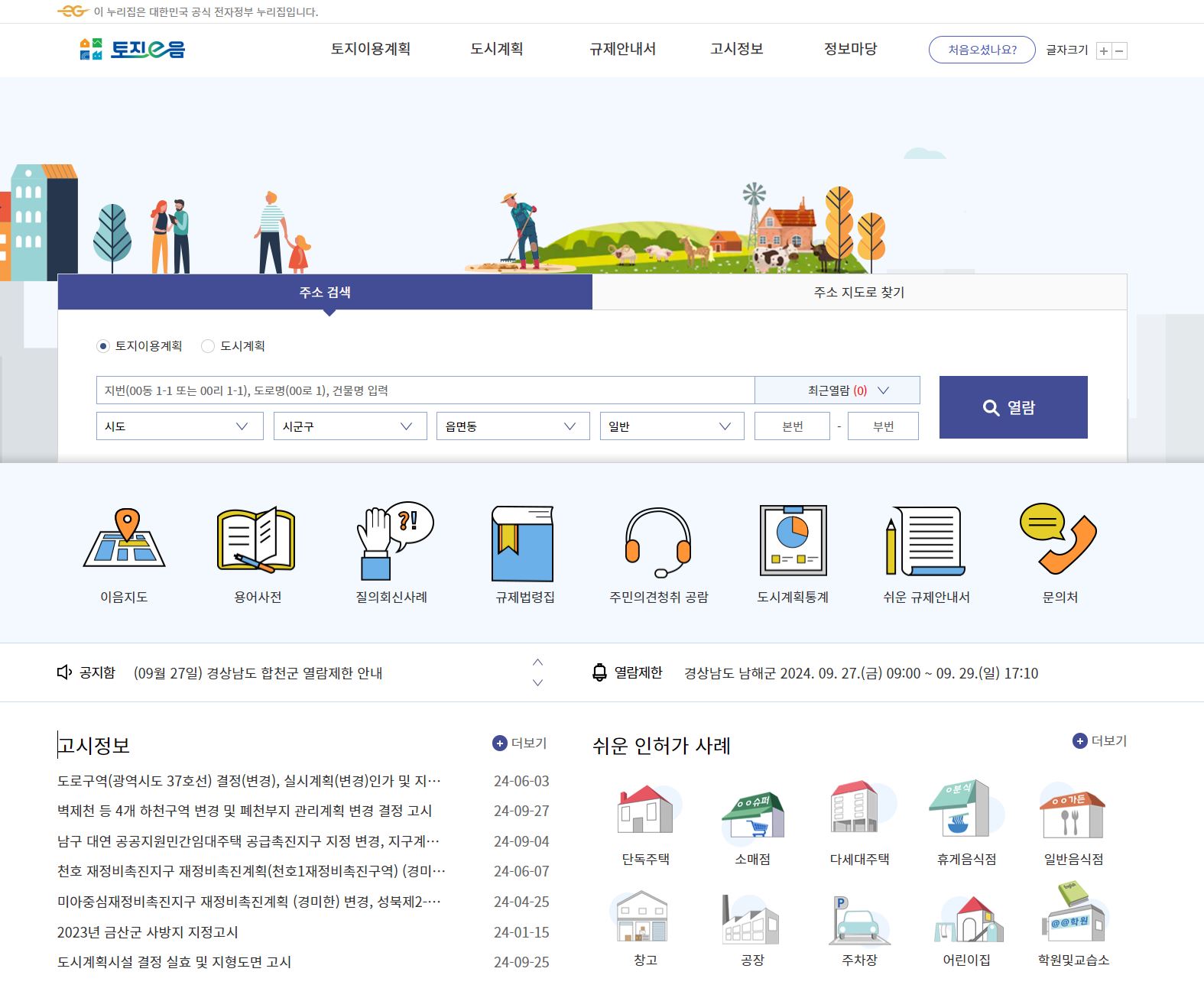Viewport: 1204px width, 988px height.
Task: Select the 휴게음식점 icon
Action: [966, 808]
